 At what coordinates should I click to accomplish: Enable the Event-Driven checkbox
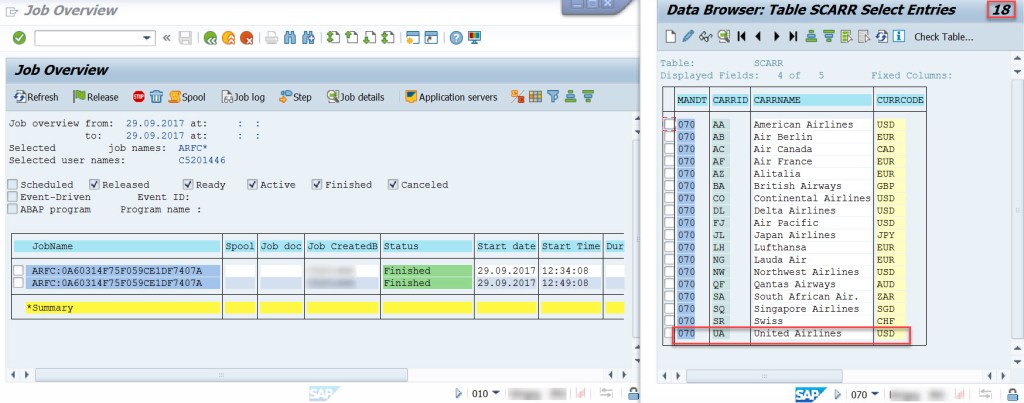[x=13, y=197]
